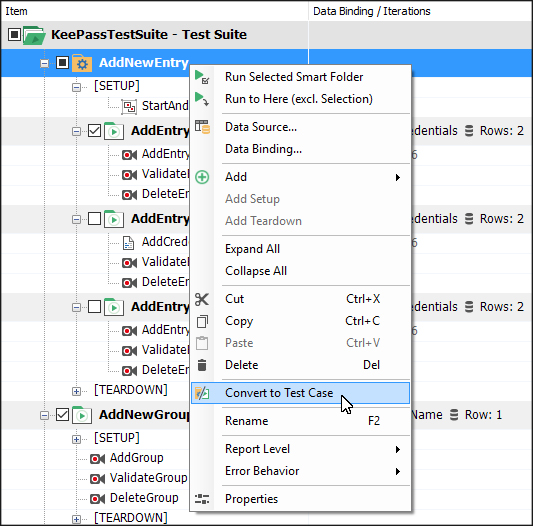Click the Convert to Test Case icon
Image resolution: width=533 pixels, height=526 pixels.
pyautogui.click(x=202, y=393)
